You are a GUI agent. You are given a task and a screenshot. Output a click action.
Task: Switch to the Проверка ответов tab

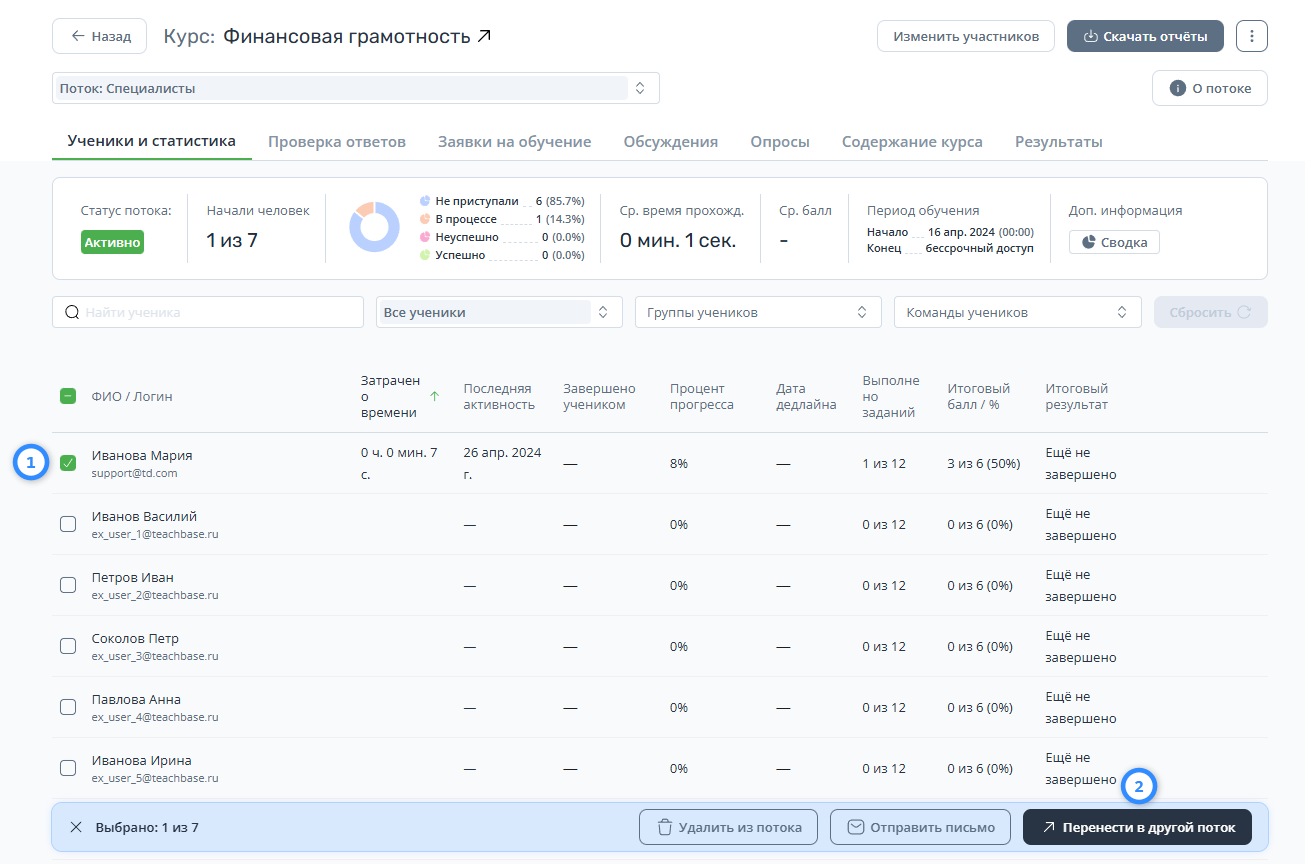(x=336, y=142)
